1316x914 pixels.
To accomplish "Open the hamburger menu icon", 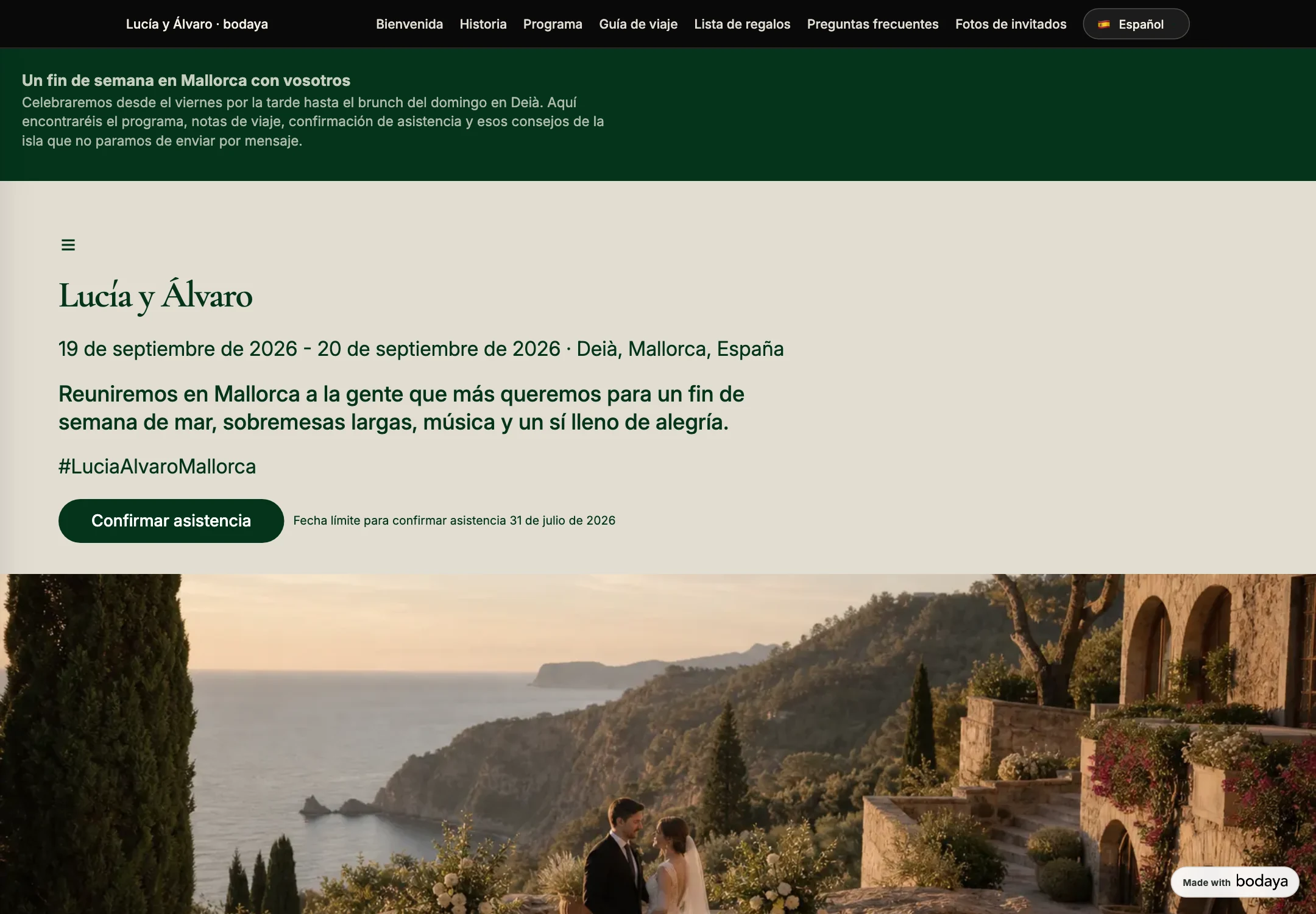I will point(68,245).
